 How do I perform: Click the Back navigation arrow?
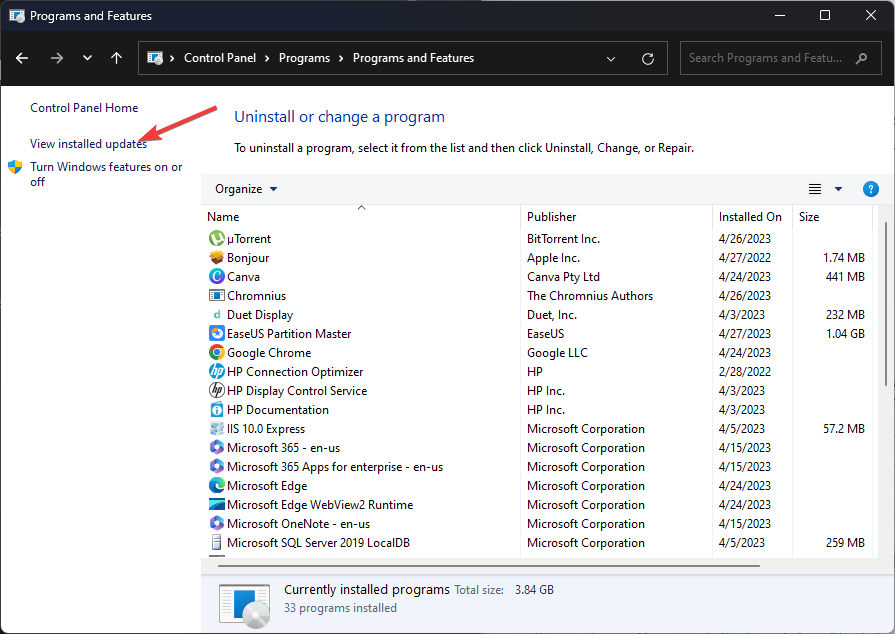(x=22, y=58)
